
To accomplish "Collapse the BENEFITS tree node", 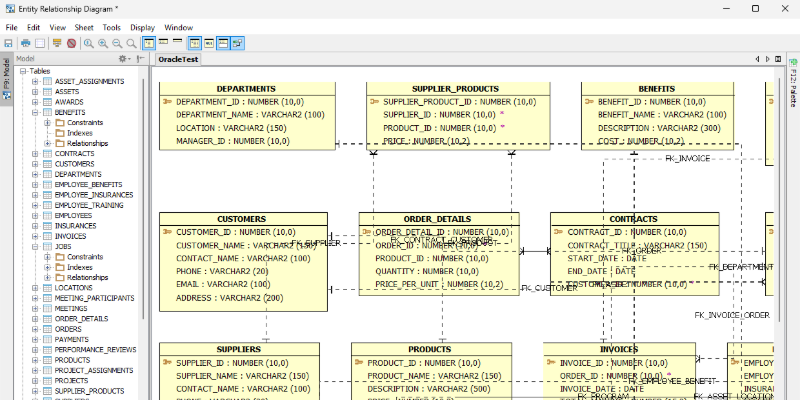I will pos(35,112).
